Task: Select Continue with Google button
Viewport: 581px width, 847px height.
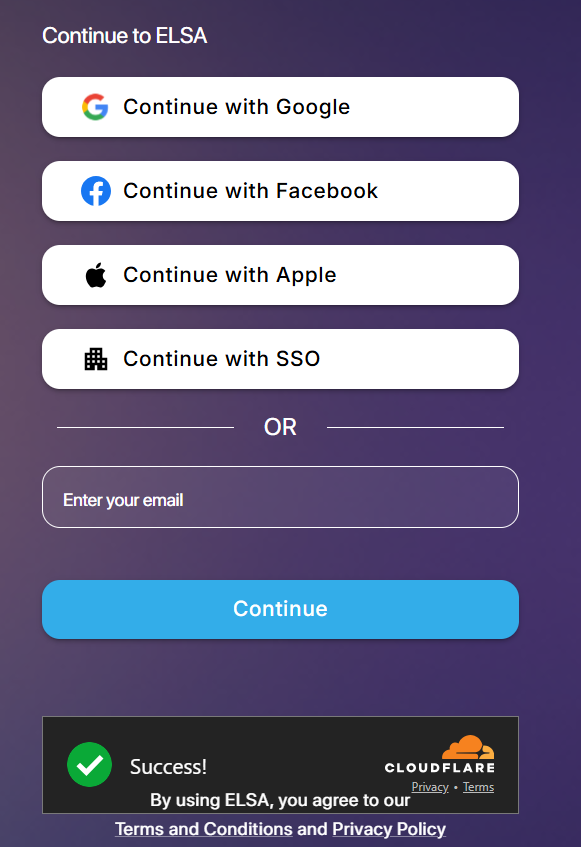Action: coord(280,107)
